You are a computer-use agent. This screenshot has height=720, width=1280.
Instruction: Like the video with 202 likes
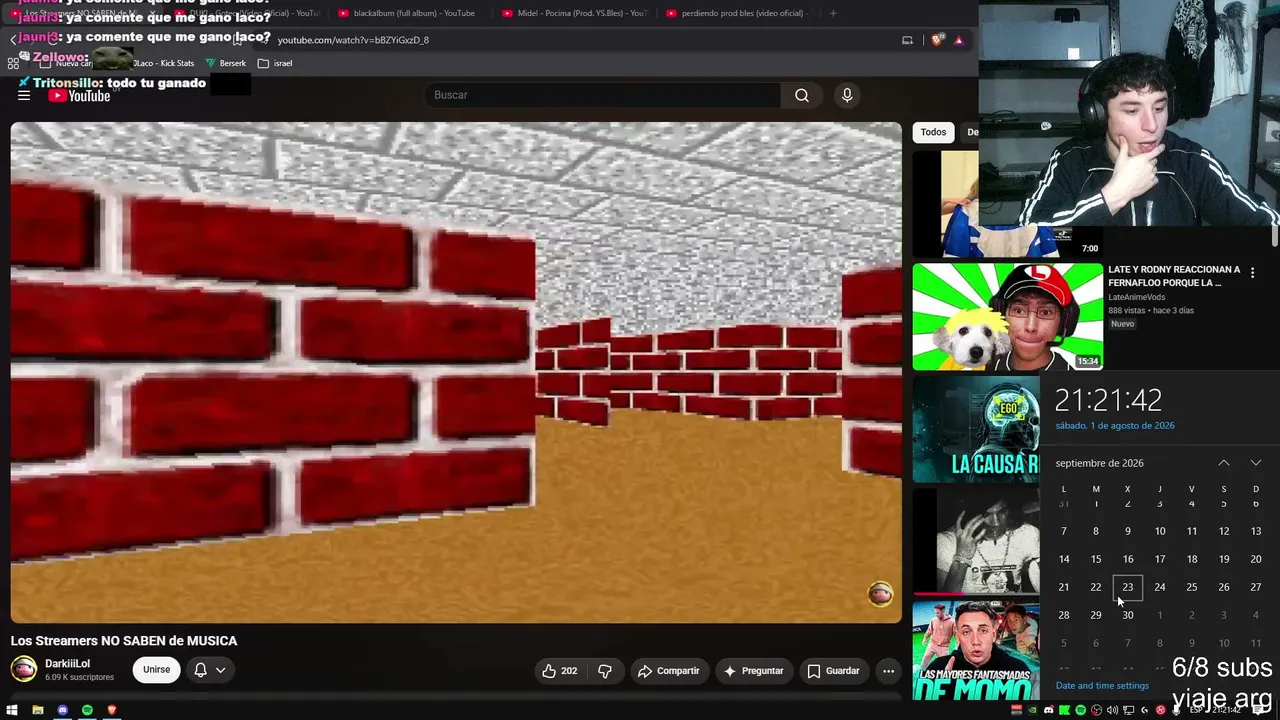click(559, 671)
